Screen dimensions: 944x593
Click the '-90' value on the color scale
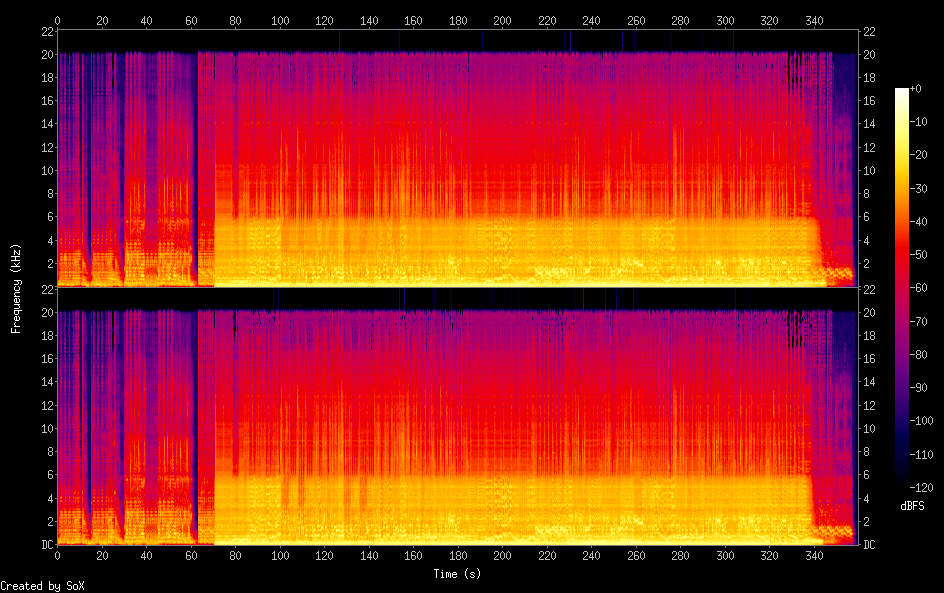(918, 388)
